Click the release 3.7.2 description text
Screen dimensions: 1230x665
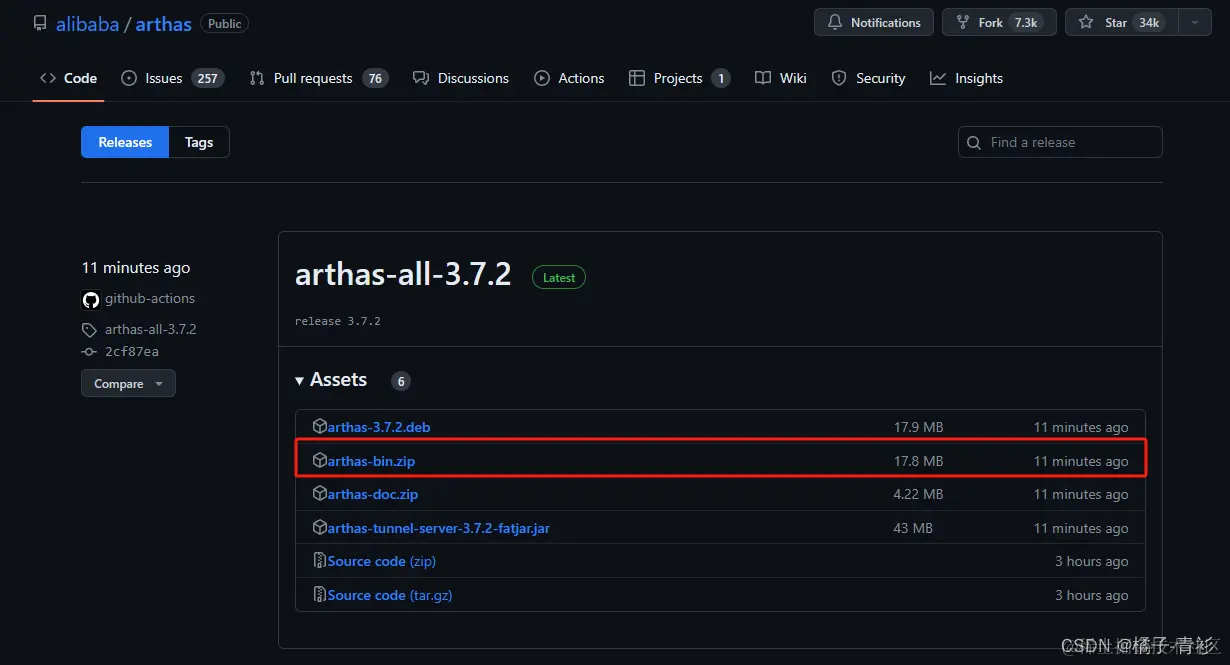(337, 321)
